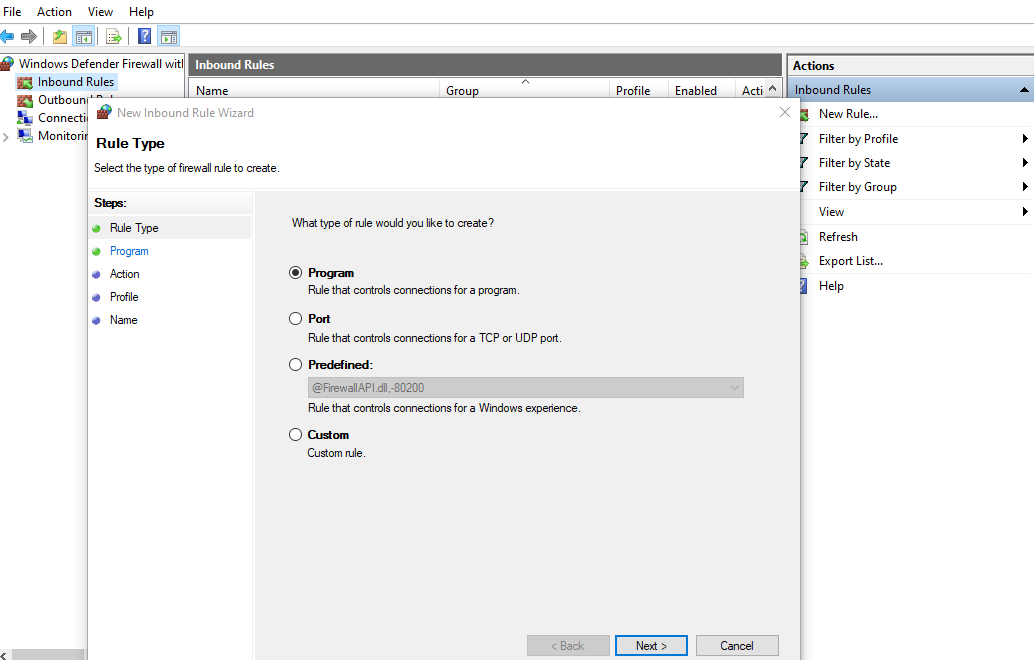Open the Action menu
The height and width of the screenshot is (660, 1034).
(x=54, y=11)
